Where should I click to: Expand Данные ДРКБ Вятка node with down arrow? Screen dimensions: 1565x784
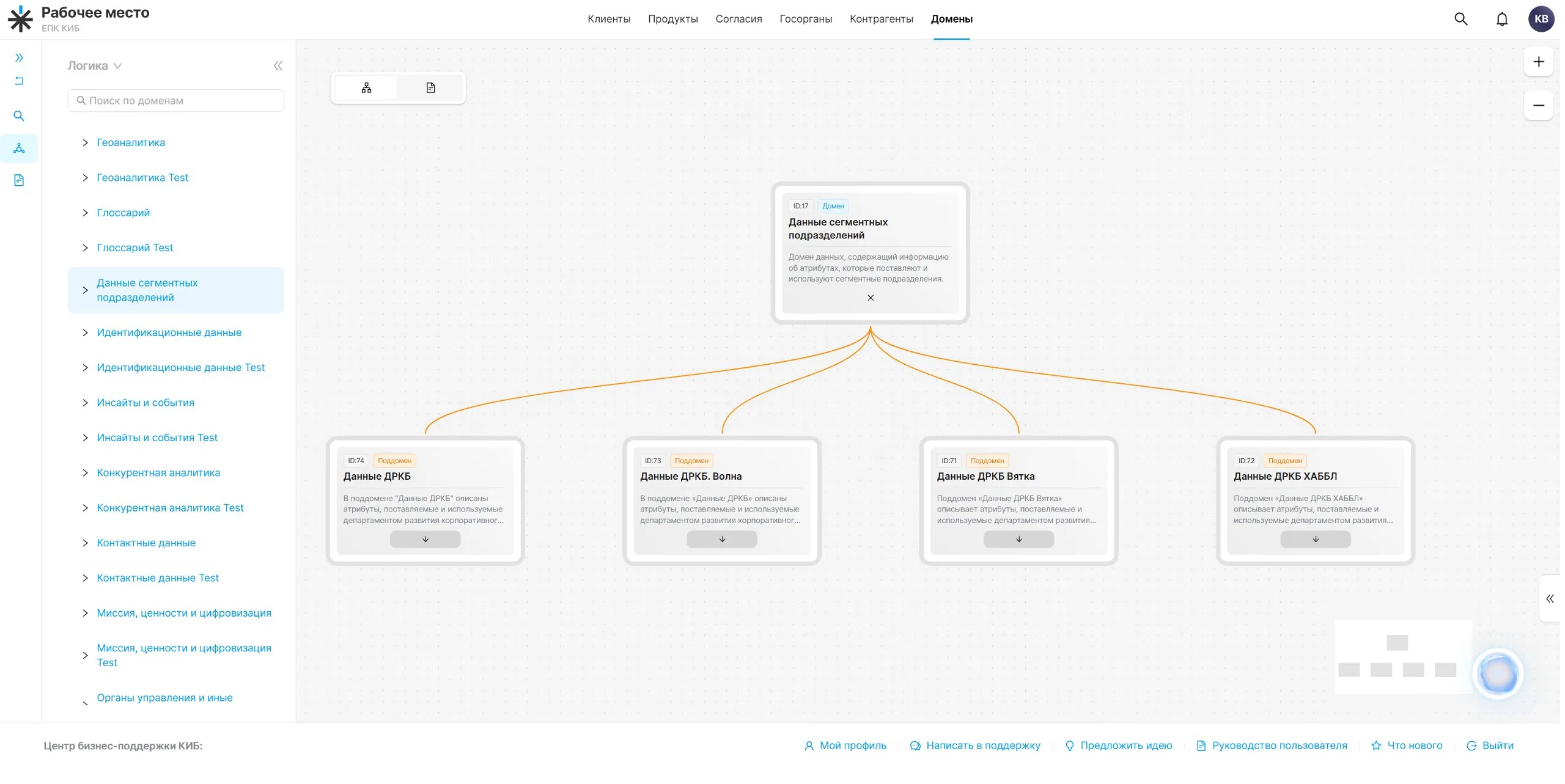(x=1018, y=540)
